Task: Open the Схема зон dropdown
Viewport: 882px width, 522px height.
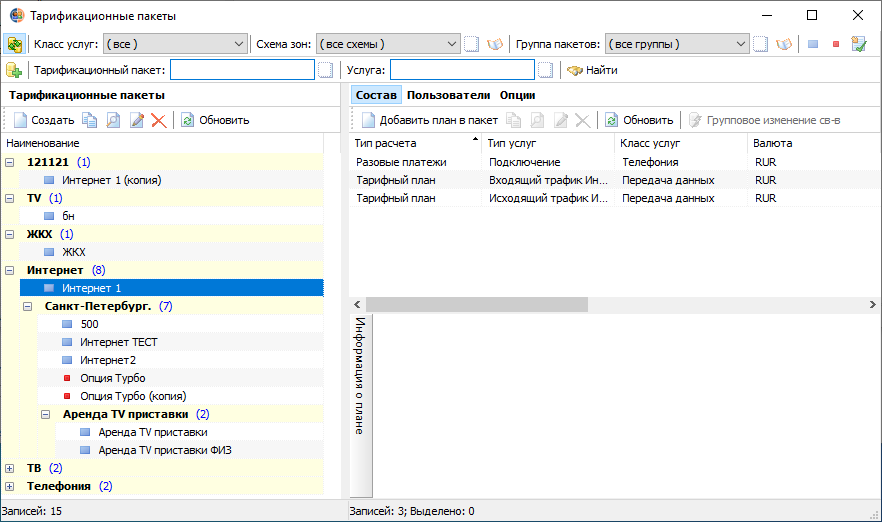Action: tap(388, 44)
